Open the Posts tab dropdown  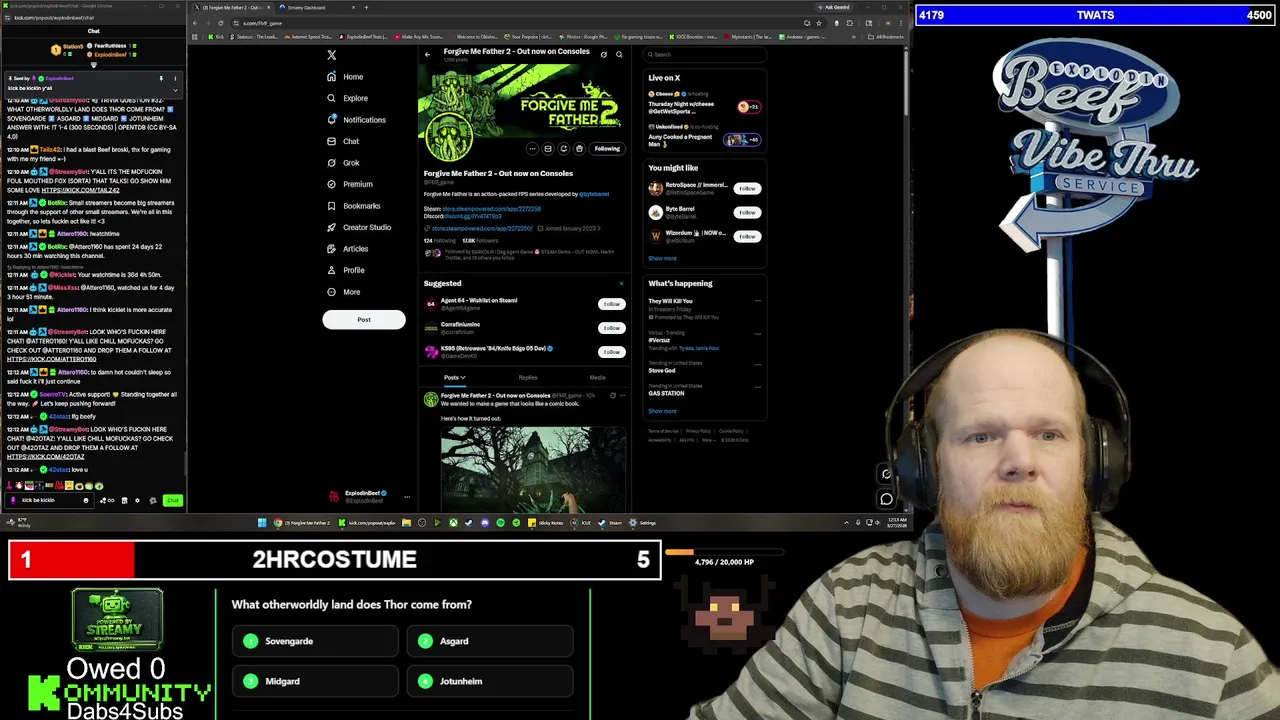[x=454, y=378]
